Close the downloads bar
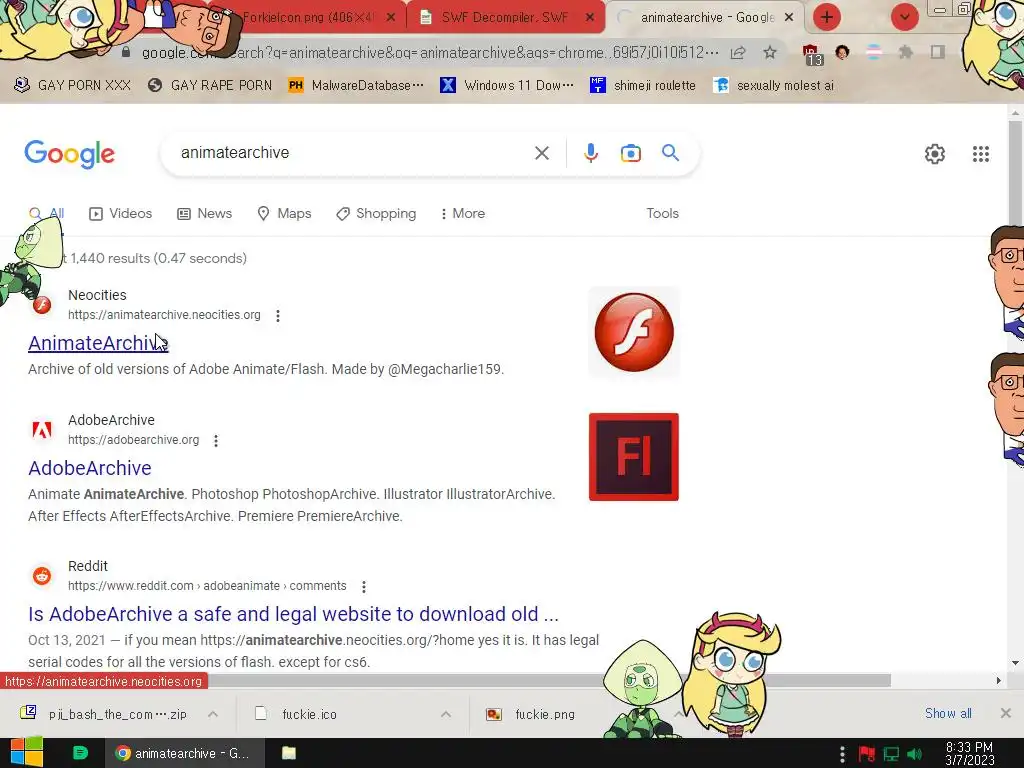 tap(1006, 713)
